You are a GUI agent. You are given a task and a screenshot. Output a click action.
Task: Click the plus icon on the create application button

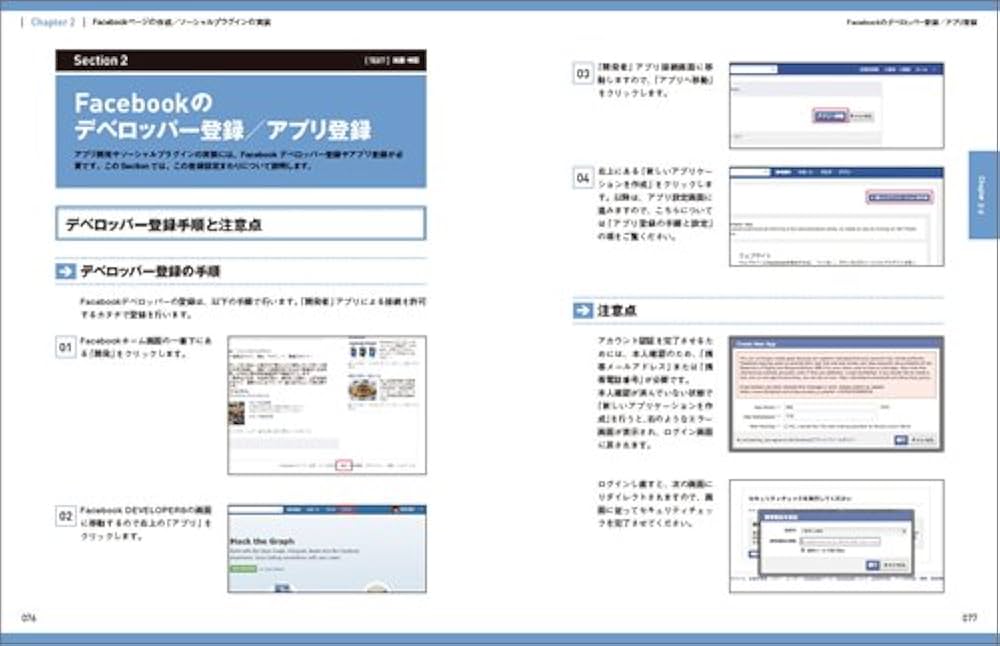pyautogui.click(x=875, y=197)
